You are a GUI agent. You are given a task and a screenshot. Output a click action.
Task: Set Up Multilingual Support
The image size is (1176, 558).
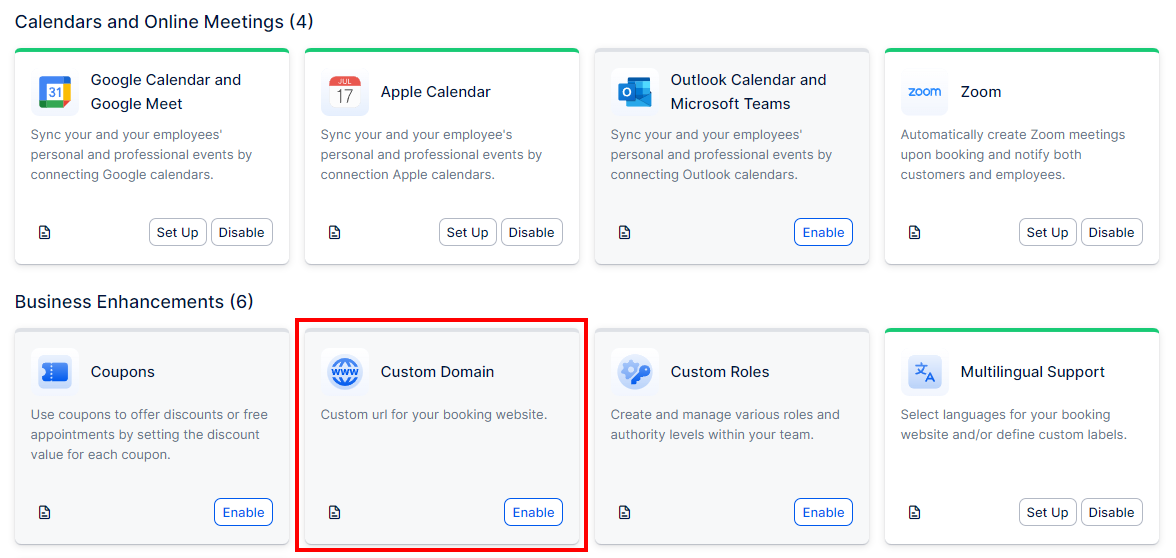point(1047,512)
